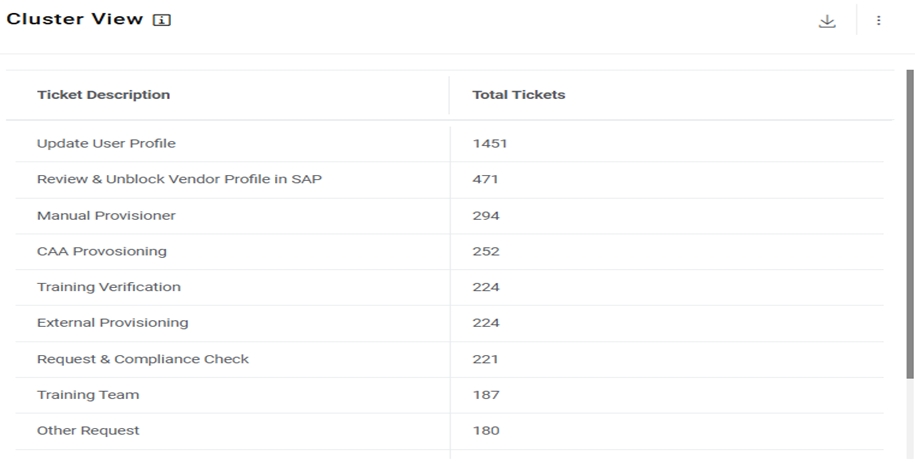Open the three-dot more options menu
This screenshot has height=463, width=915.
(878, 21)
